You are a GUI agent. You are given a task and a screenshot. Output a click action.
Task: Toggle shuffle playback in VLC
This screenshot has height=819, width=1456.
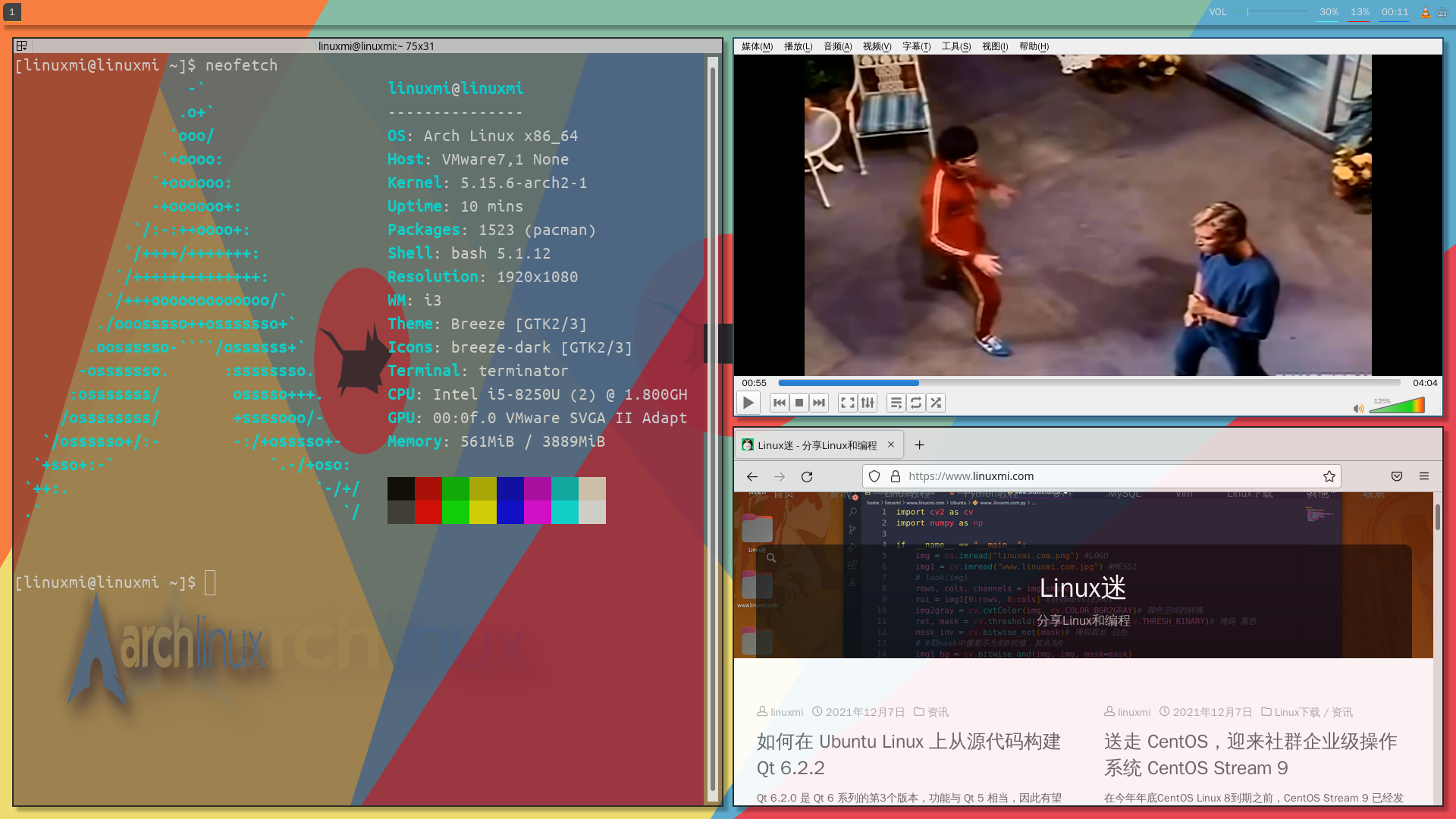936,403
